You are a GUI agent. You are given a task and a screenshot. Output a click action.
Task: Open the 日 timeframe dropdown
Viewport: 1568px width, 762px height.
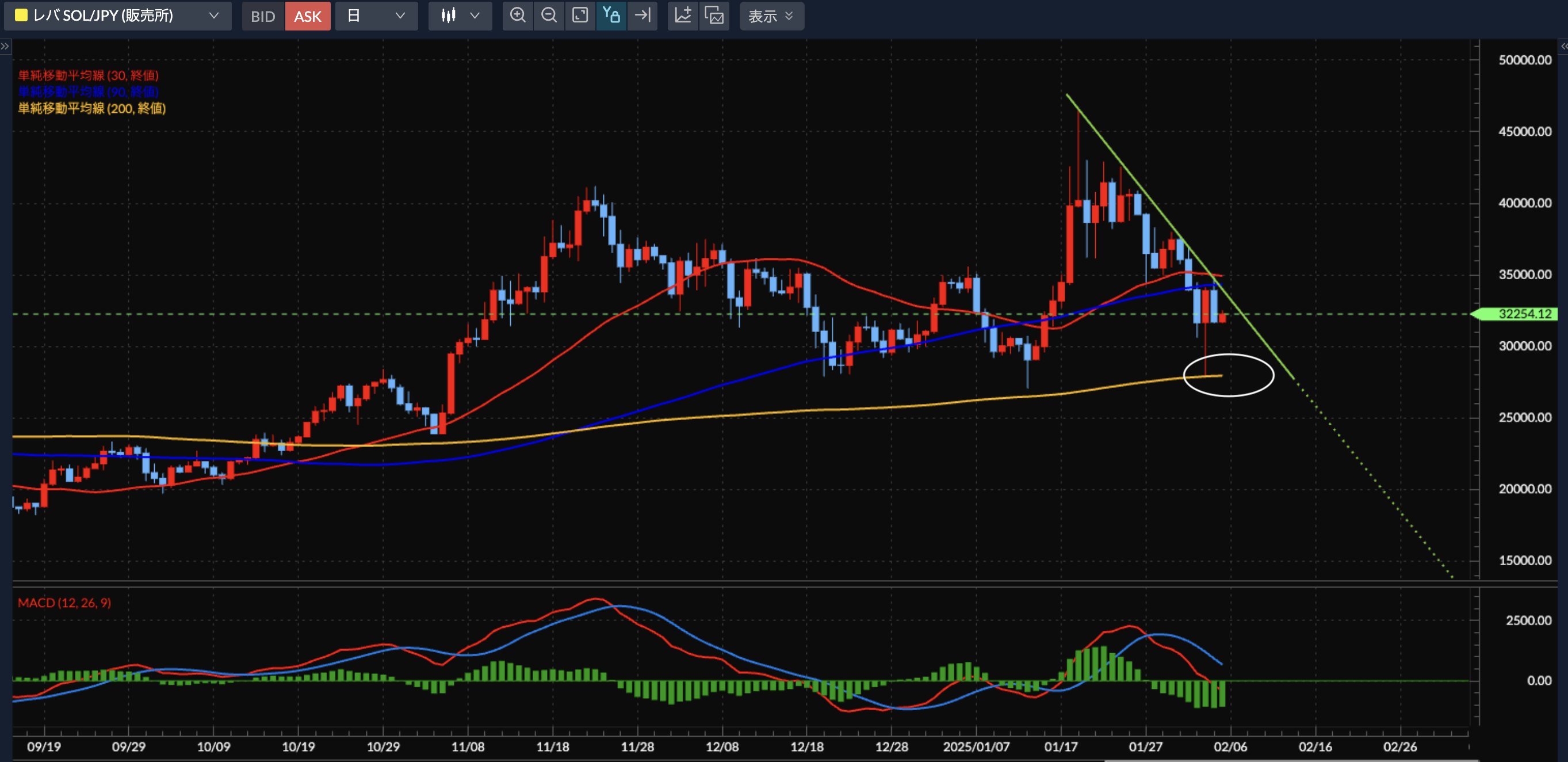coord(376,16)
